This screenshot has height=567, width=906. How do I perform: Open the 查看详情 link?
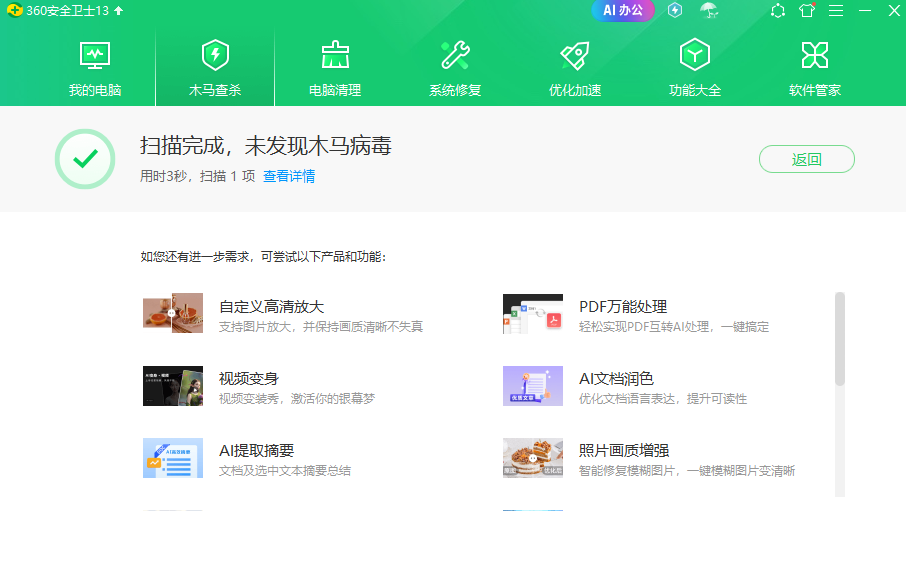[x=289, y=176]
